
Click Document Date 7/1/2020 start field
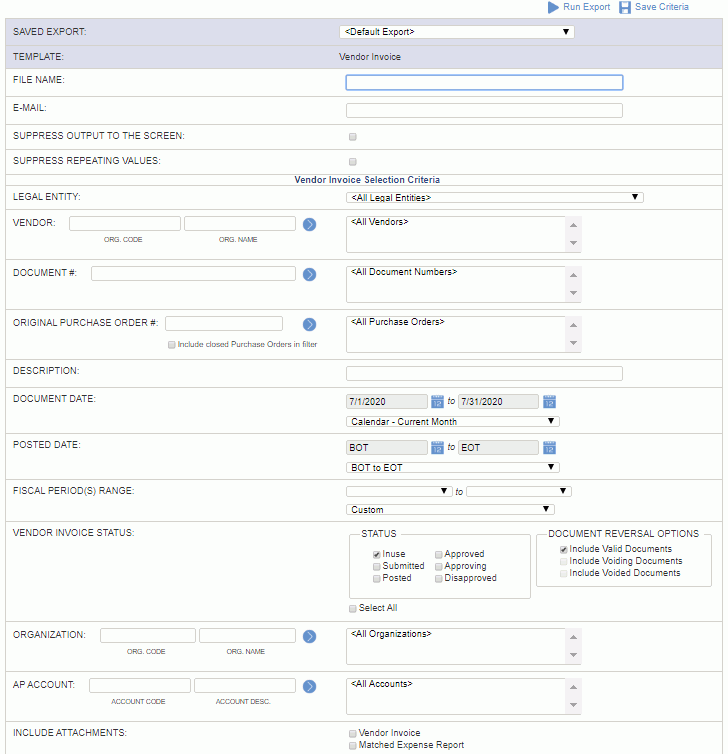(387, 402)
